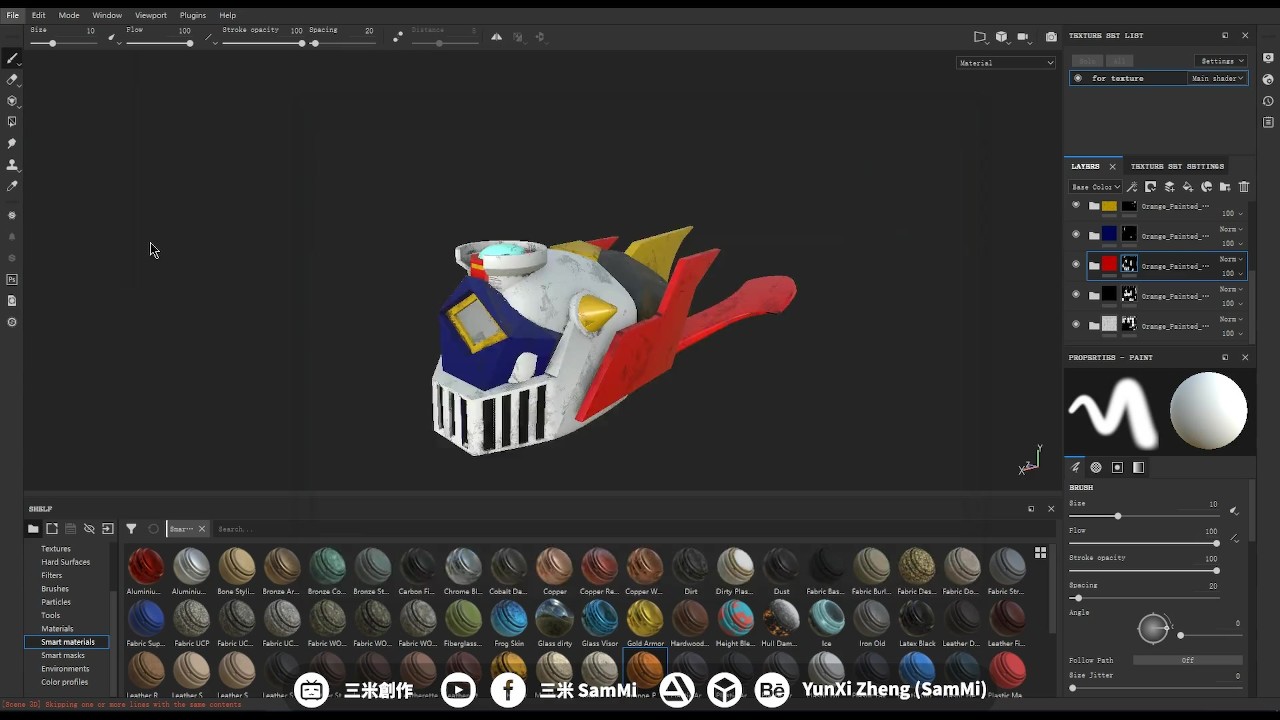
Task: Select the Material picker eyedropper tool
Action: [x=12, y=186]
